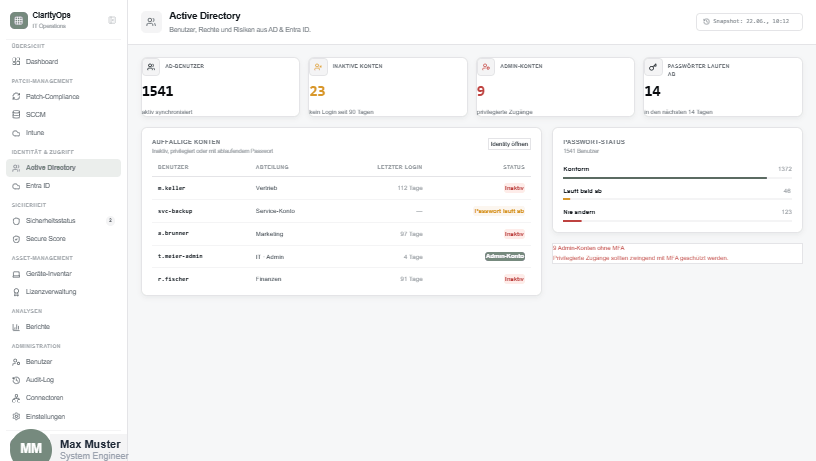Image resolution: width=816 pixels, height=461 pixels.
Task: Open Berichte chart icon entry
Action: pos(16,327)
